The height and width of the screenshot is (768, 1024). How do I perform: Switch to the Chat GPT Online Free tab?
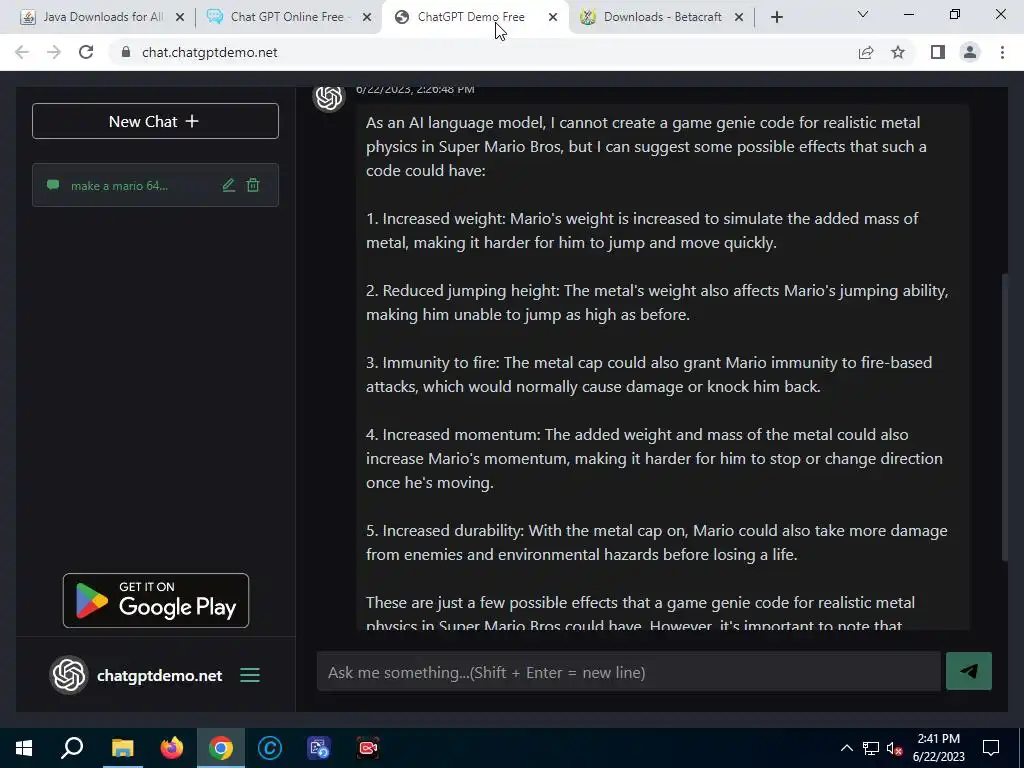pos(287,17)
